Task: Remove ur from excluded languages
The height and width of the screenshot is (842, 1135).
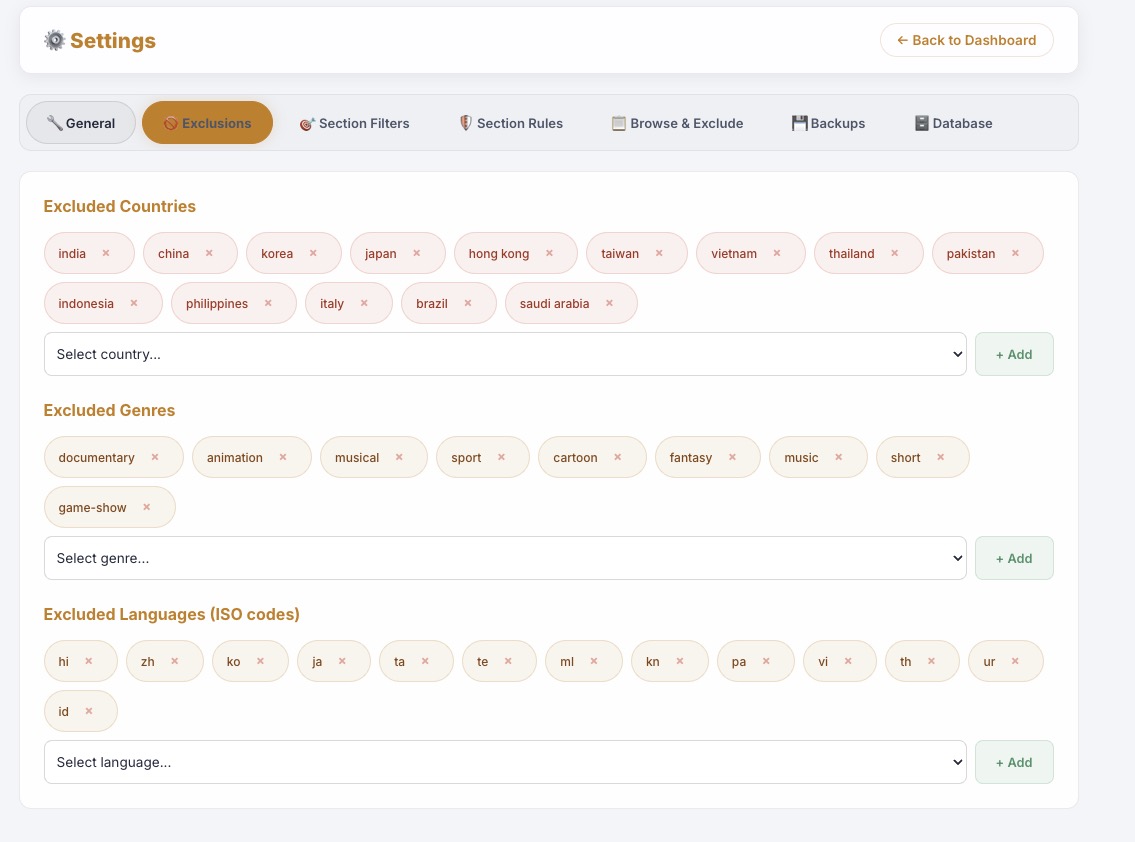Action: pyautogui.click(x=1016, y=662)
